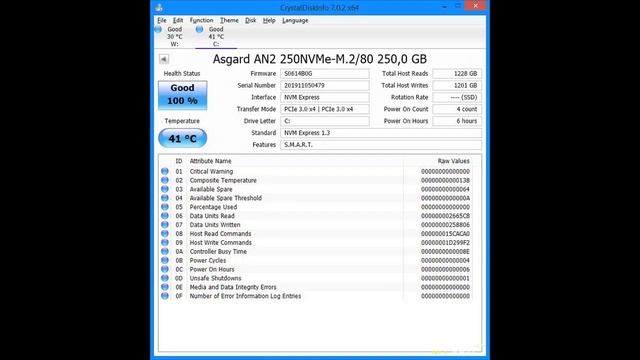Click the Good 100 % health status button
The height and width of the screenshot is (360, 640).
182,95
